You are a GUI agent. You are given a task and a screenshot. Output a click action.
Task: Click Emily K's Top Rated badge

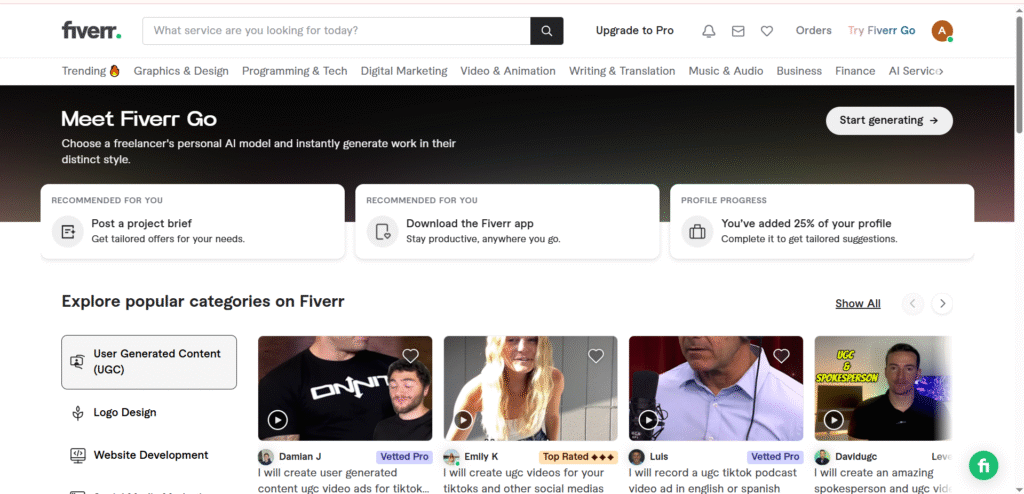click(579, 457)
